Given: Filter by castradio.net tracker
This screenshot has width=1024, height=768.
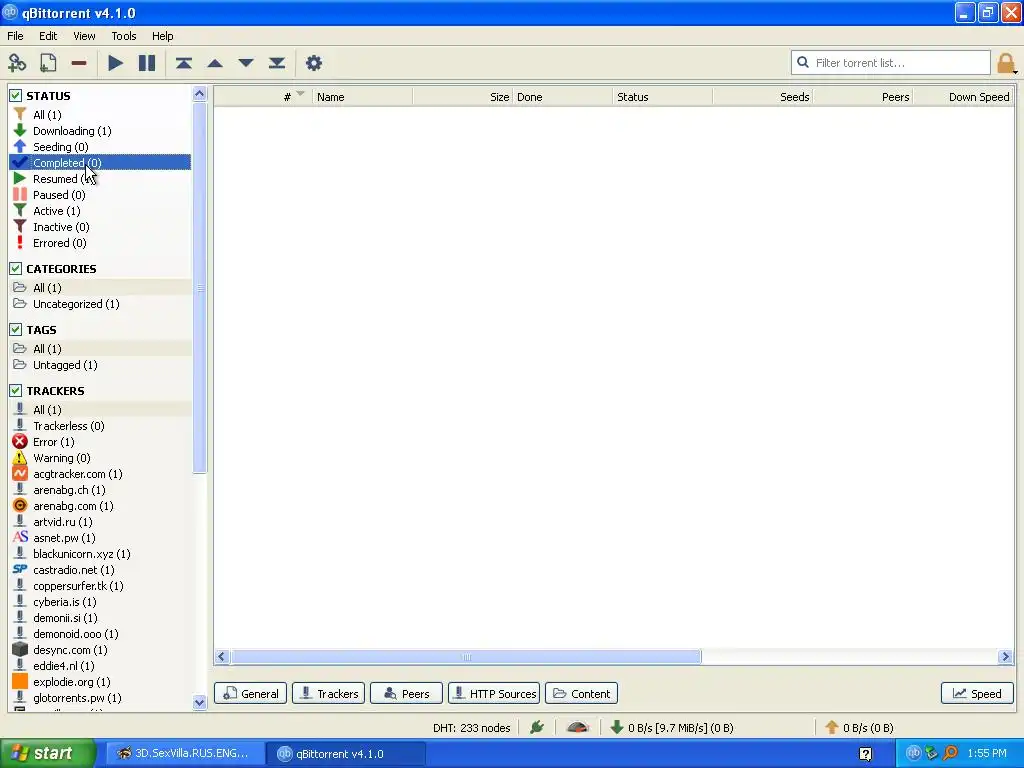Looking at the screenshot, I should [101, 570].
